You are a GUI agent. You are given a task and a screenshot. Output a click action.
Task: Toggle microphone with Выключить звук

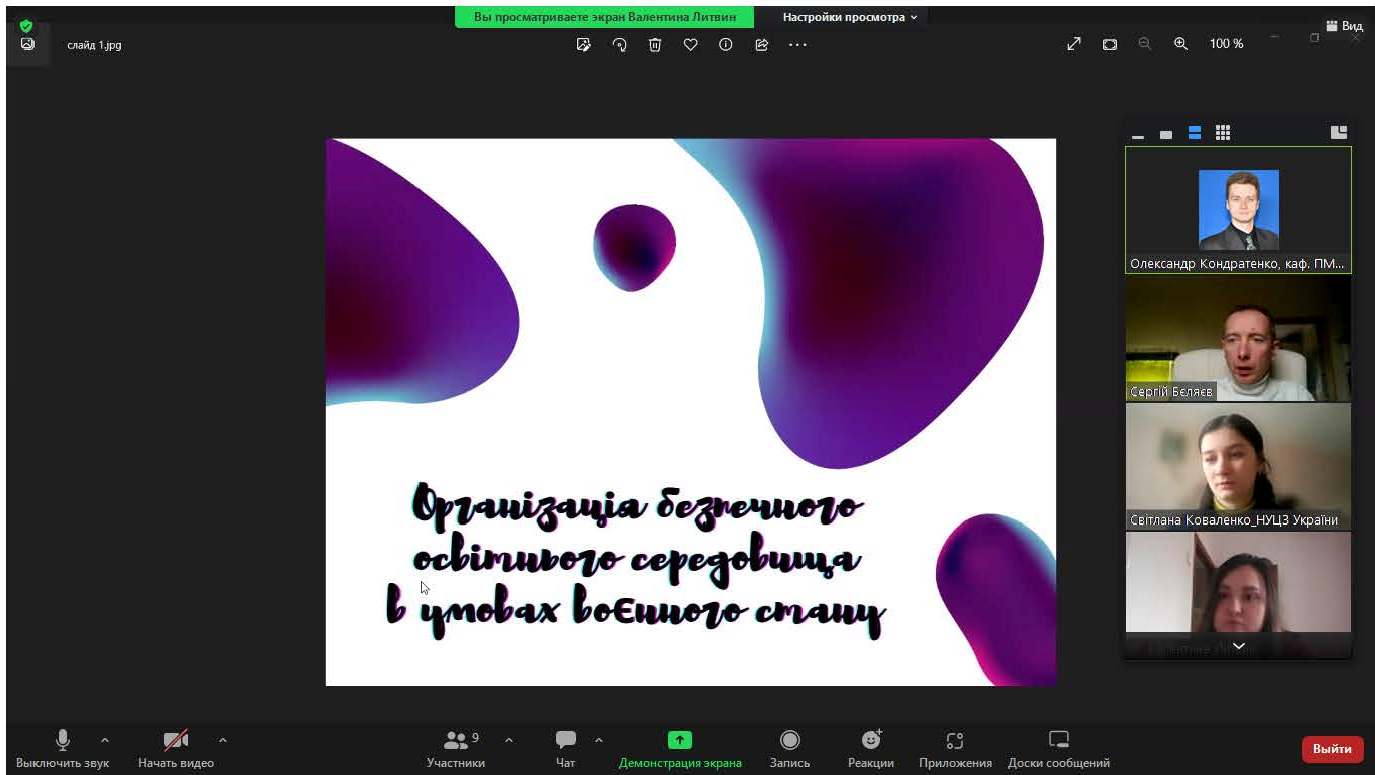[62, 748]
